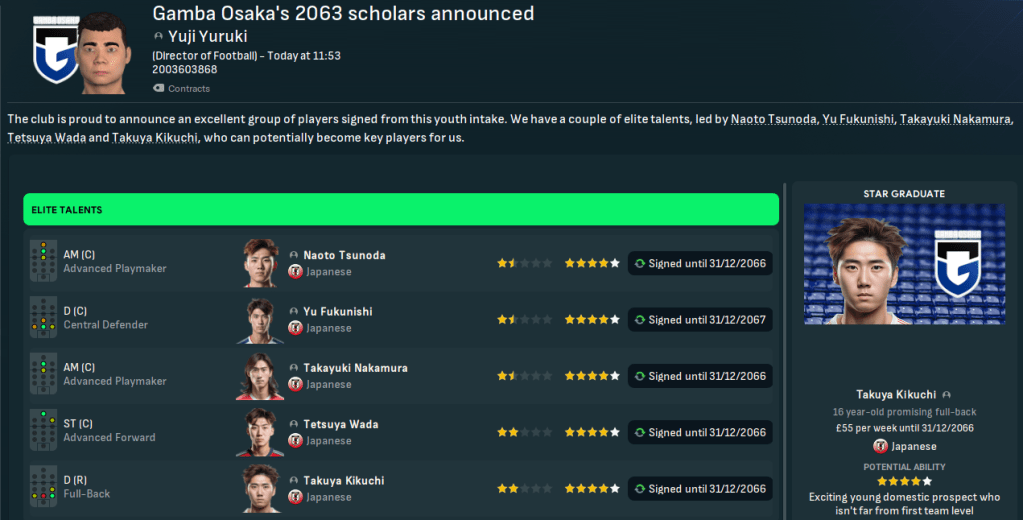Click person icon beside Takuya Kikuchi graduate name
The image size is (1023, 520).
pyautogui.click(x=946, y=394)
